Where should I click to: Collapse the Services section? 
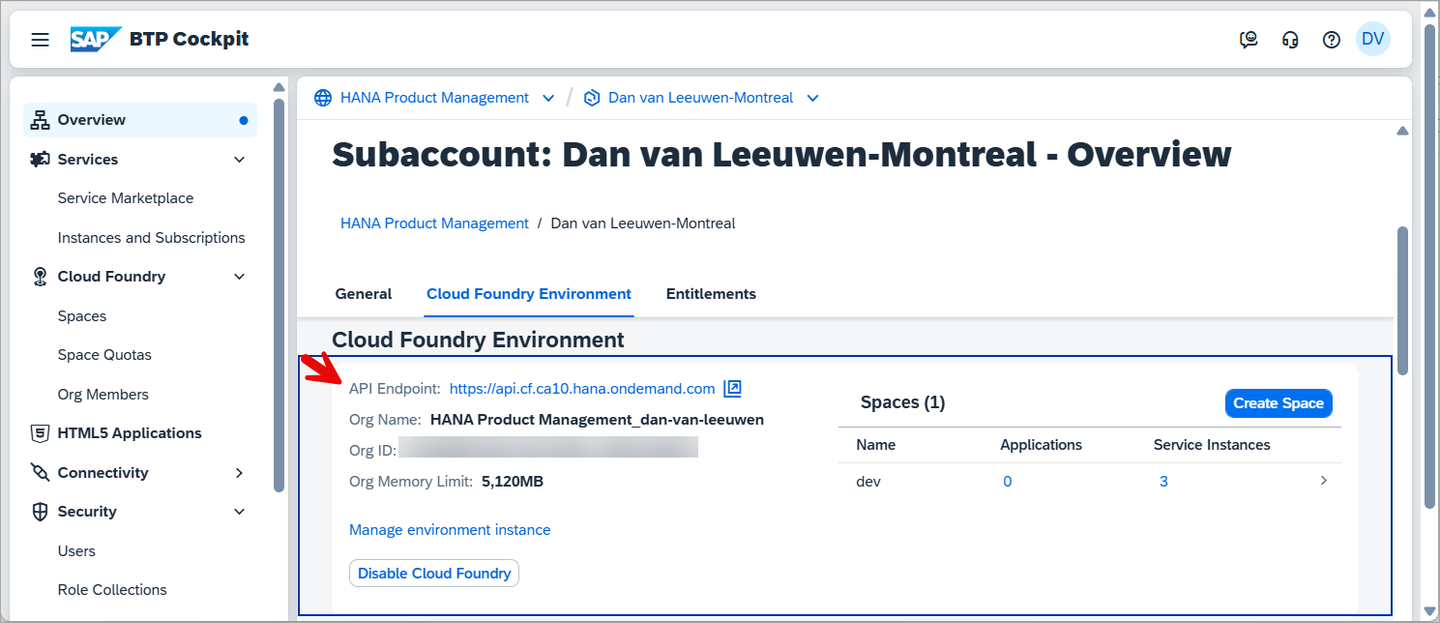(239, 159)
